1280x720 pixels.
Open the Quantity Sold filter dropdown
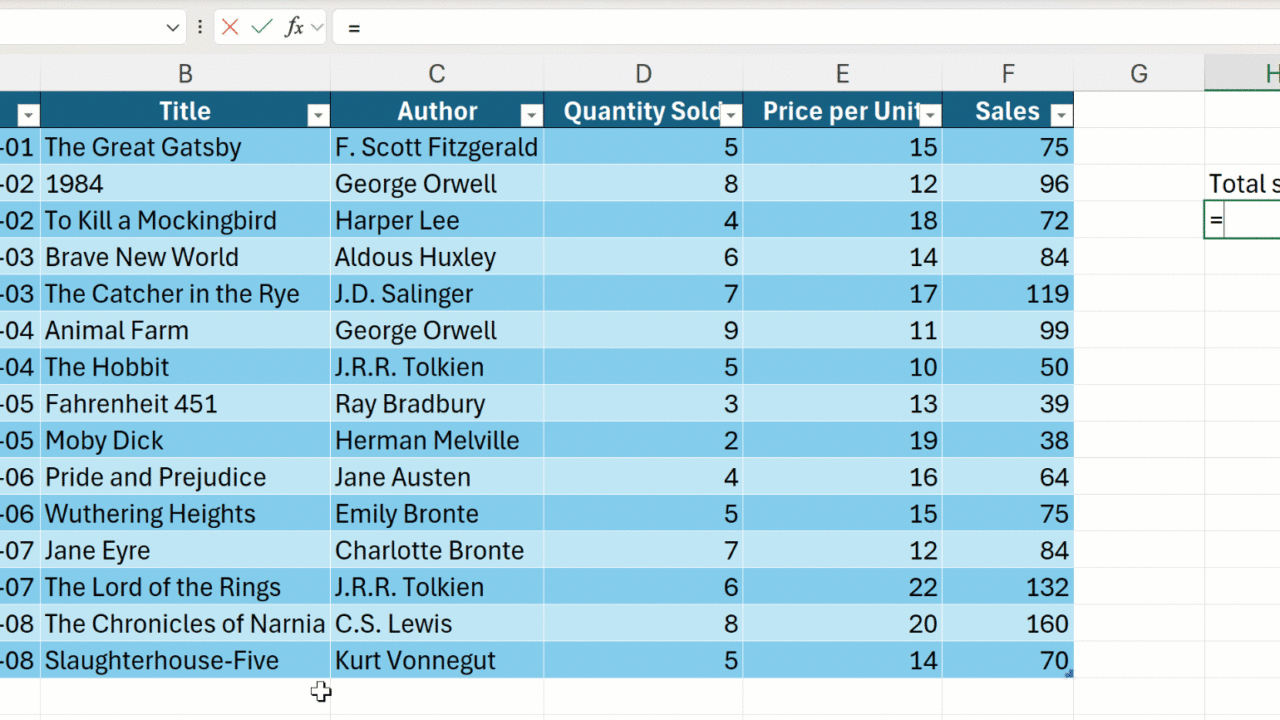pyautogui.click(x=731, y=115)
